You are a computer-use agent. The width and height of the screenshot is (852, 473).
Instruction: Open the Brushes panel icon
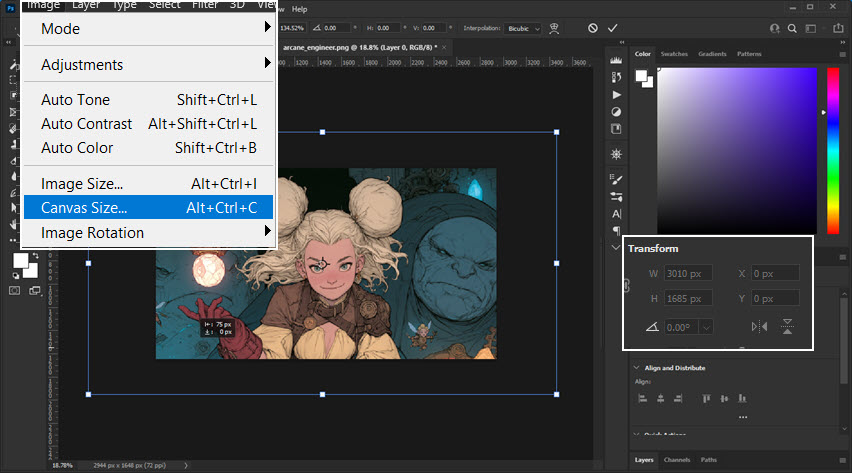[x=616, y=196]
